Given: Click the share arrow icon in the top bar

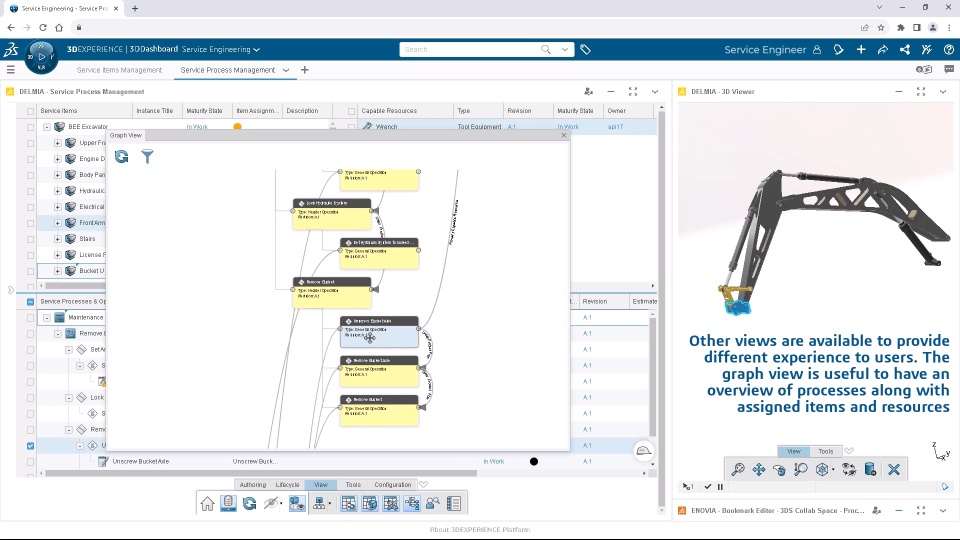Looking at the screenshot, I should click(x=883, y=50).
